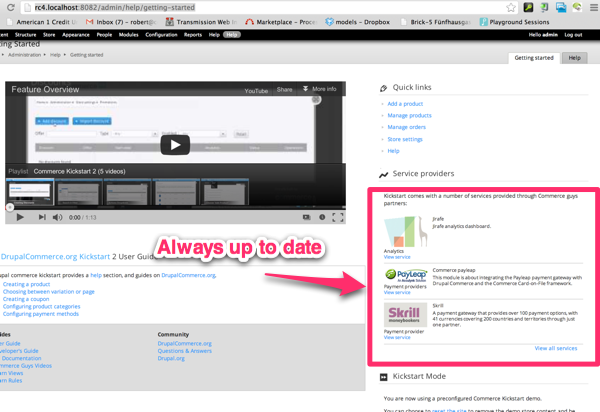This screenshot has width=600, height=412.
Task: Open the models - Dropbox bookmark
Action: coord(357,22)
